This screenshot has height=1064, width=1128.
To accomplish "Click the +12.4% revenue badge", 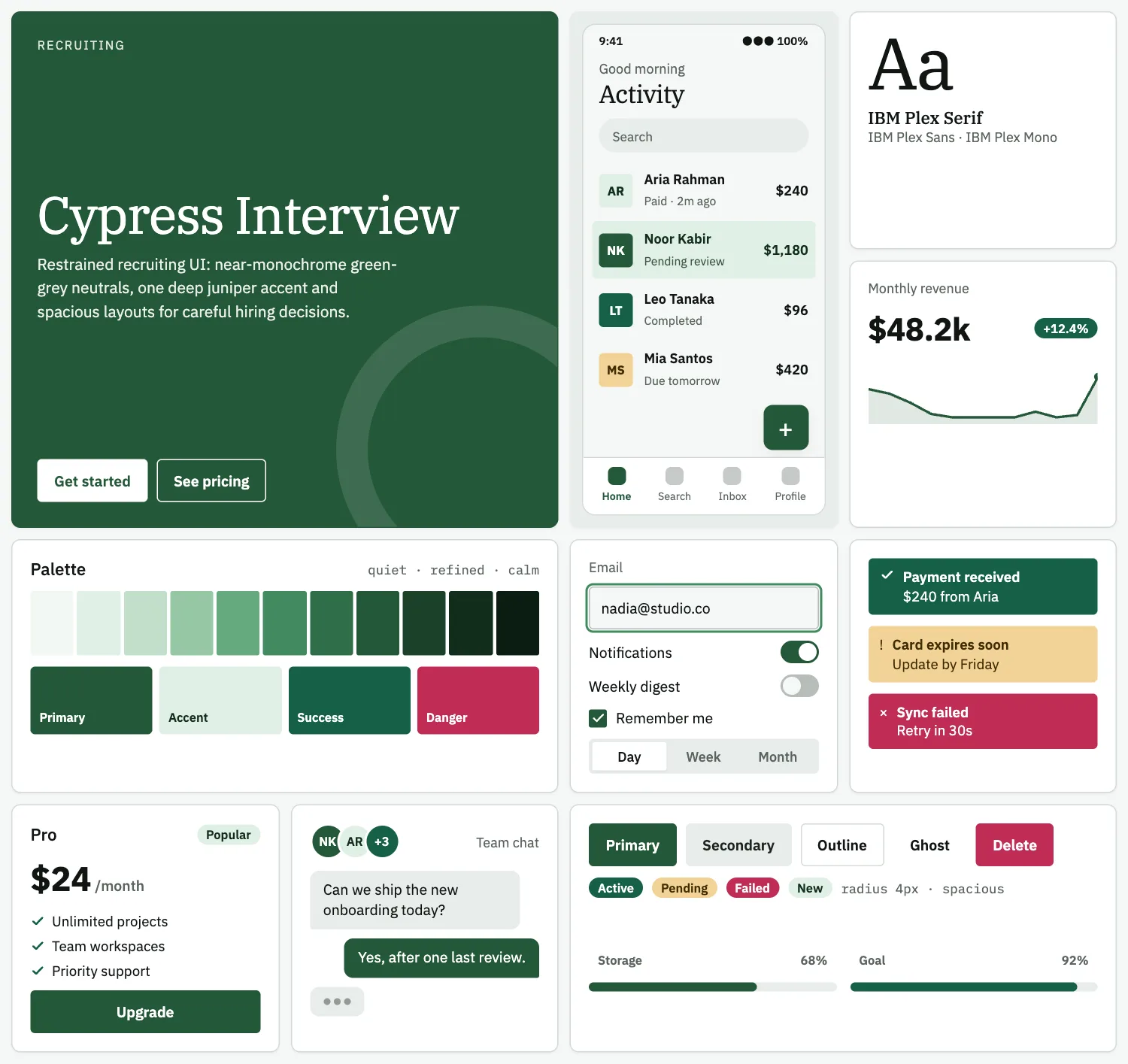I will [1066, 329].
